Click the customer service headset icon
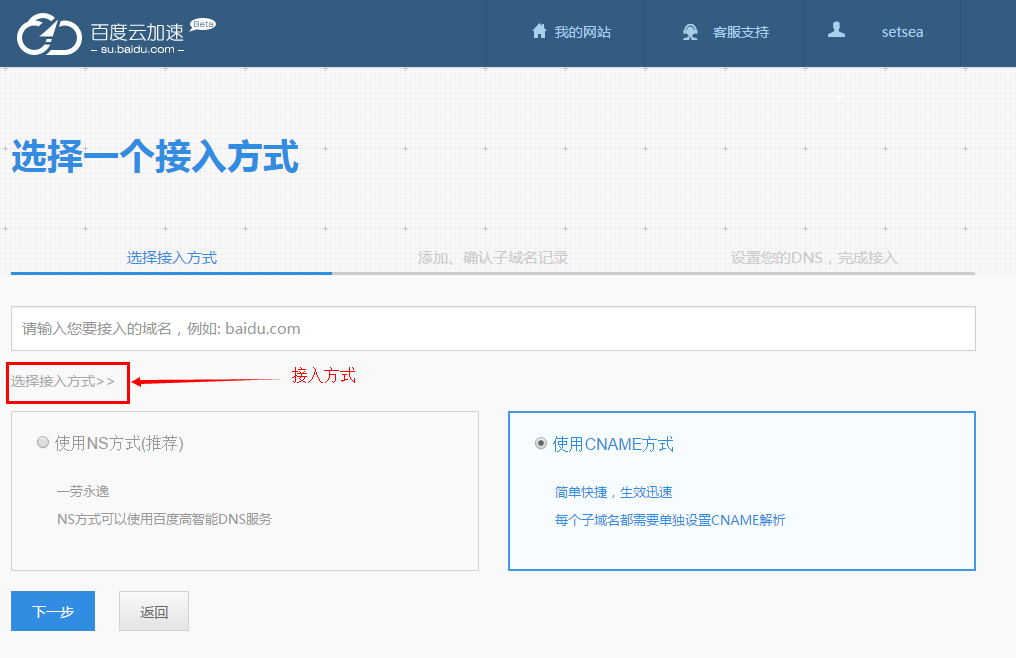Screen dimensions: 1016x658 690,32
